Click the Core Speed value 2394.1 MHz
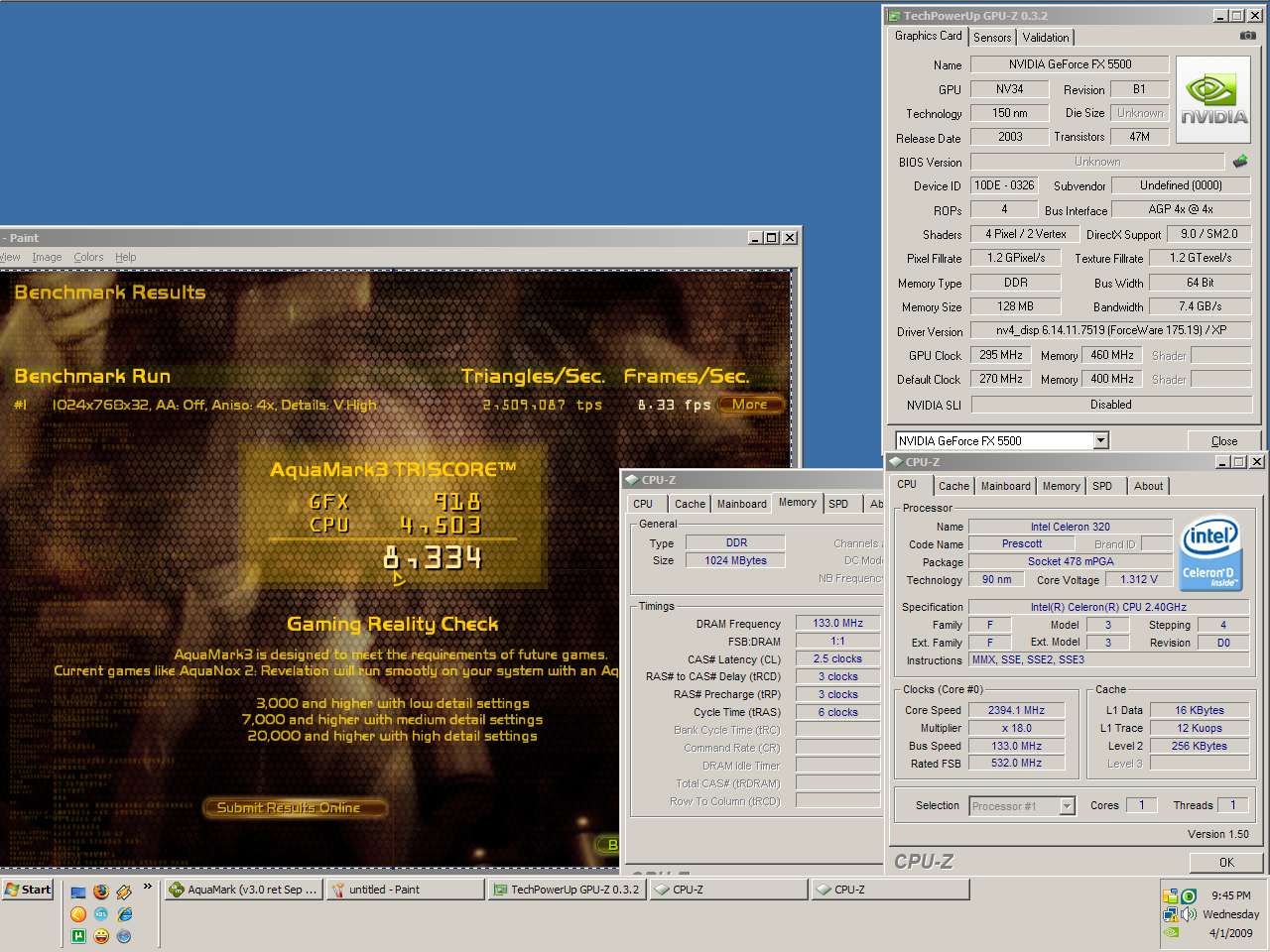 (1016, 710)
